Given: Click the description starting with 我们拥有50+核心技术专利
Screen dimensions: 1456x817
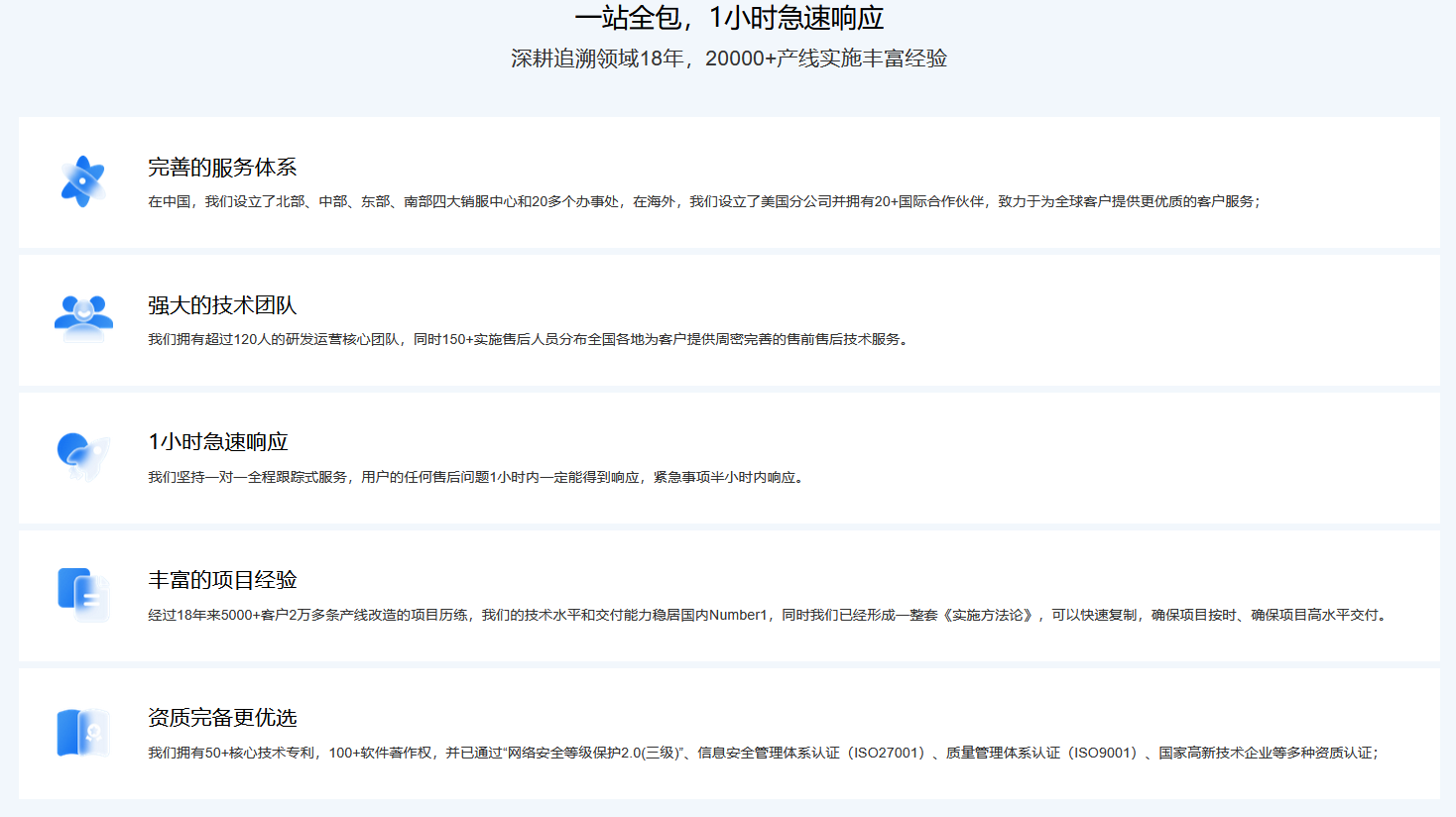Looking at the screenshot, I should [x=764, y=753].
